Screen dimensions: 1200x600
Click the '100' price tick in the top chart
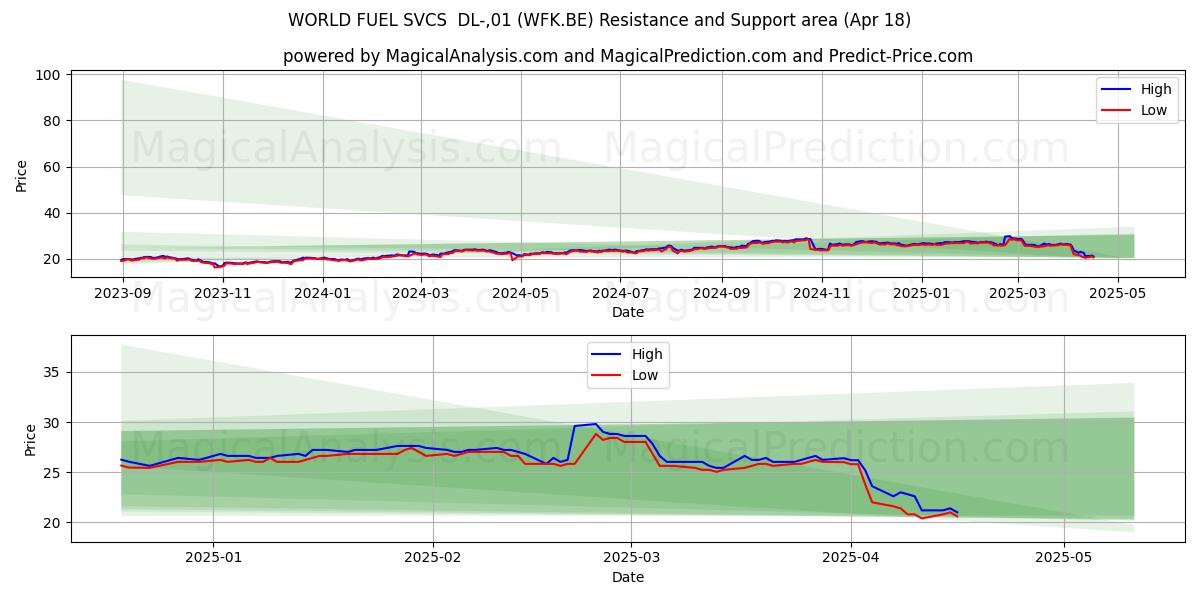pos(49,75)
